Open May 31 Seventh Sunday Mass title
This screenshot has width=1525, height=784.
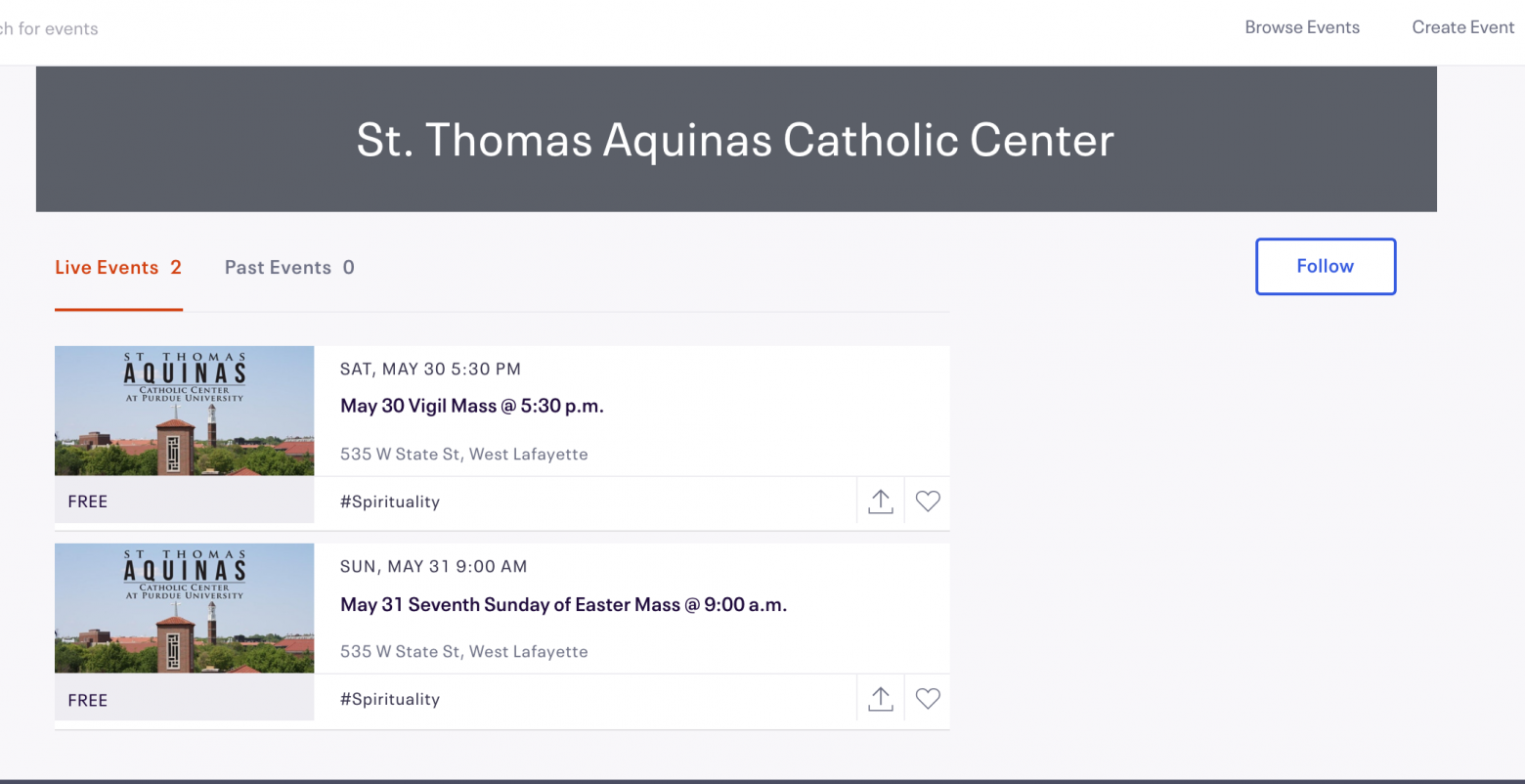coord(563,604)
